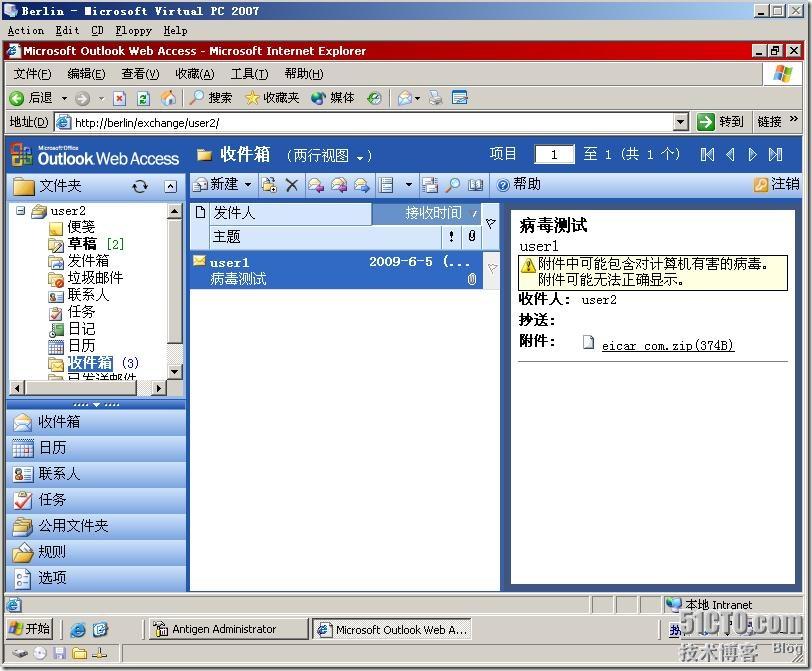Open 选项 in navigation pane
The image size is (812, 671).
coord(96,578)
